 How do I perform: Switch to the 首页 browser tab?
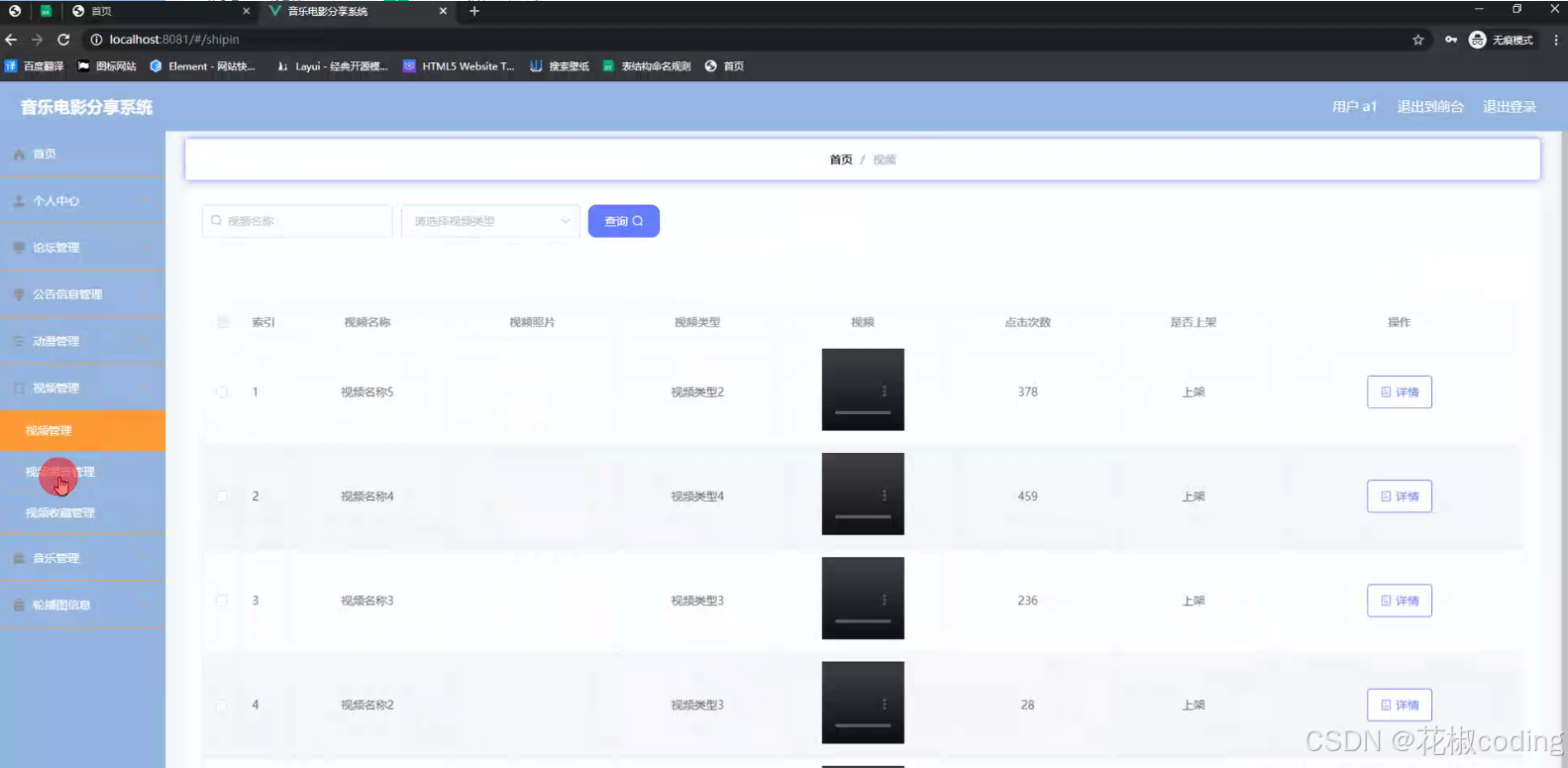(158, 11)
